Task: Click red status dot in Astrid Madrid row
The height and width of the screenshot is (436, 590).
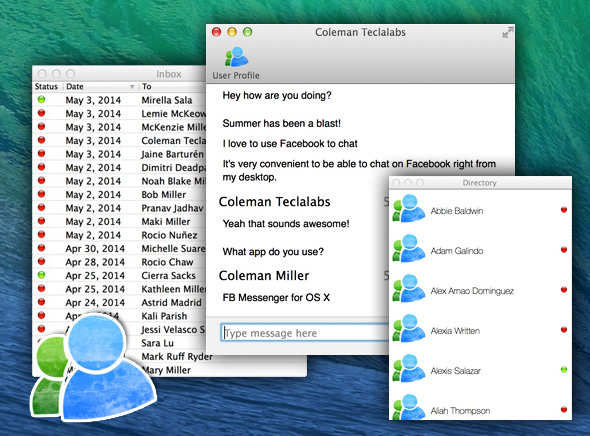Action: (x=41, y=302)
